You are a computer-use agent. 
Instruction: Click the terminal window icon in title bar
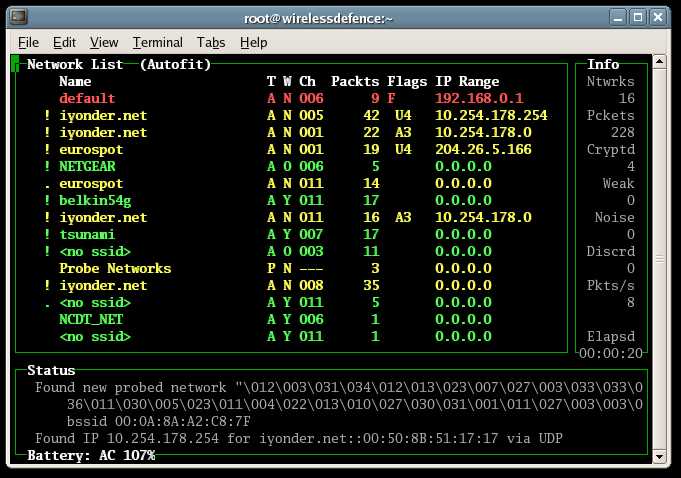tap(19, 17)
